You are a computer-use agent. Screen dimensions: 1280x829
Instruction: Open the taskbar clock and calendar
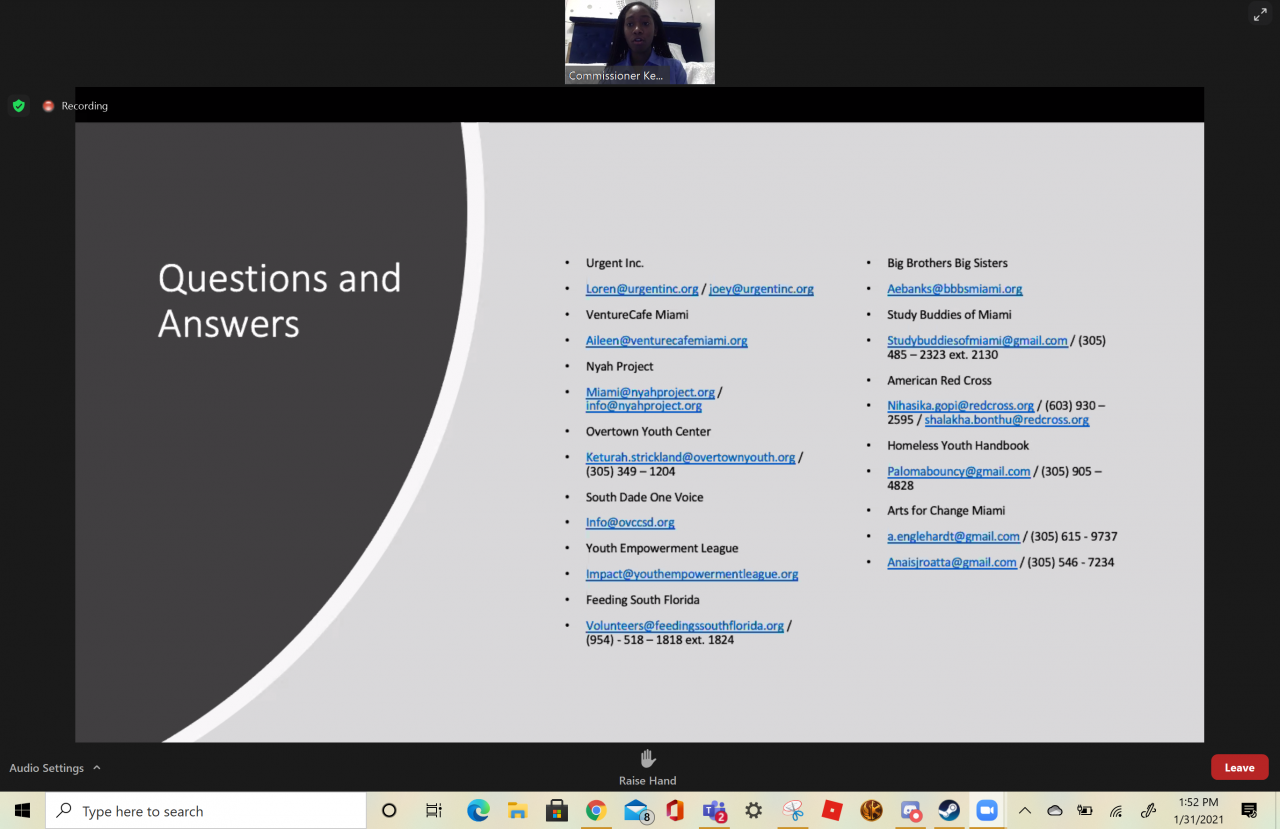1198,810
